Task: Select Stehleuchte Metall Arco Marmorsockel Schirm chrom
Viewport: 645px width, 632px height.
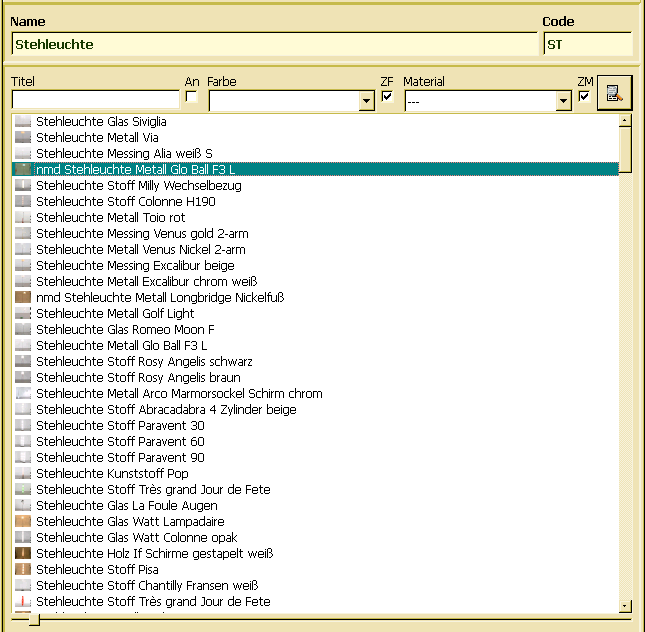Action: pos(179,394)
